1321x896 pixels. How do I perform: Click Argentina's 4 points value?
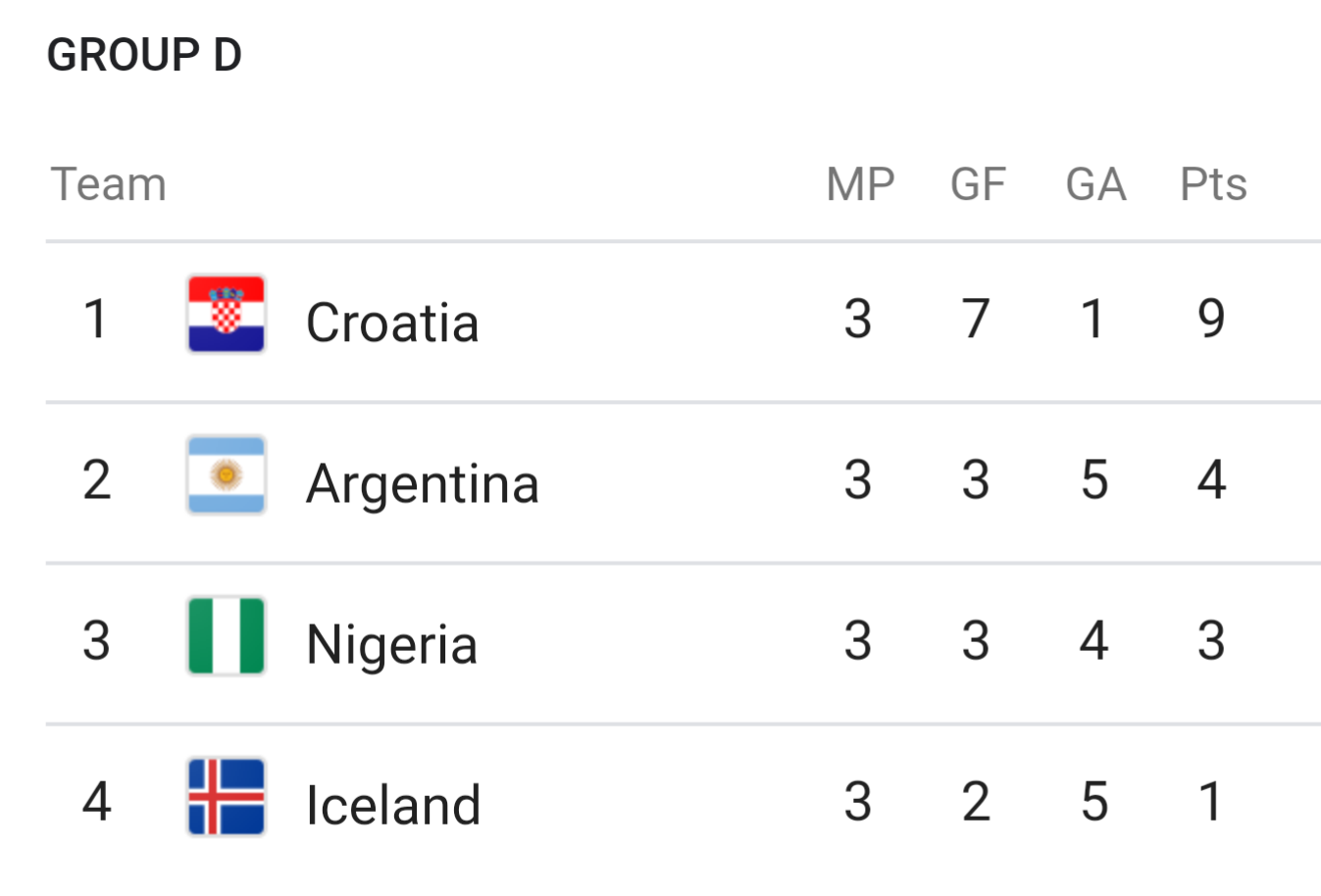1211,479
